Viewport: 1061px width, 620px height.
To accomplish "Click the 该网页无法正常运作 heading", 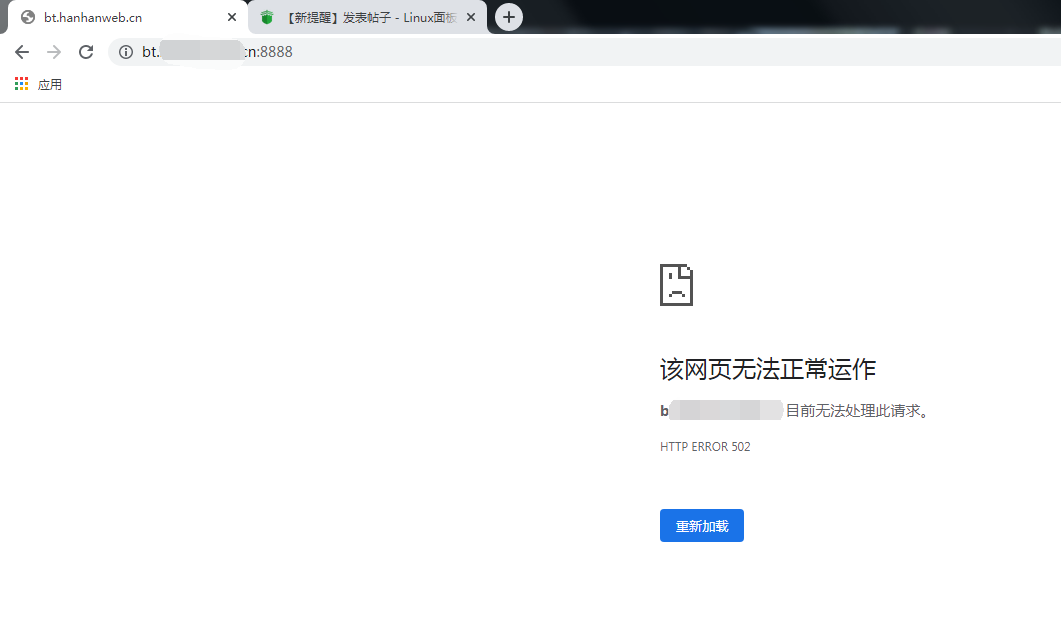I will (x=768, y=369).
